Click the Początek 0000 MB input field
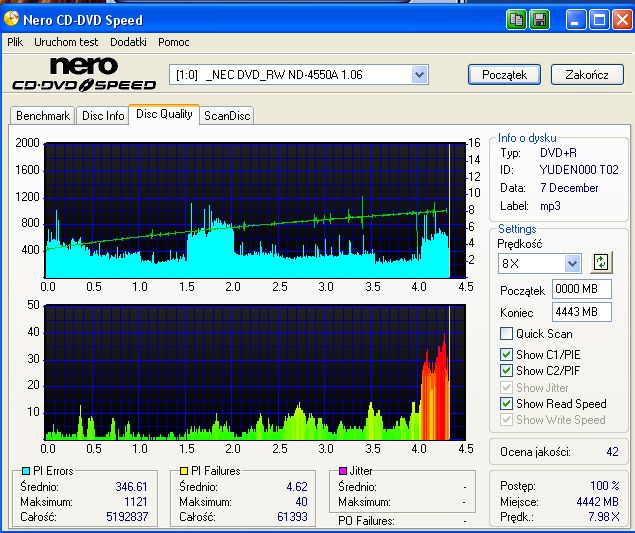The height and width of the screenshot is (533, 635). 582,289
